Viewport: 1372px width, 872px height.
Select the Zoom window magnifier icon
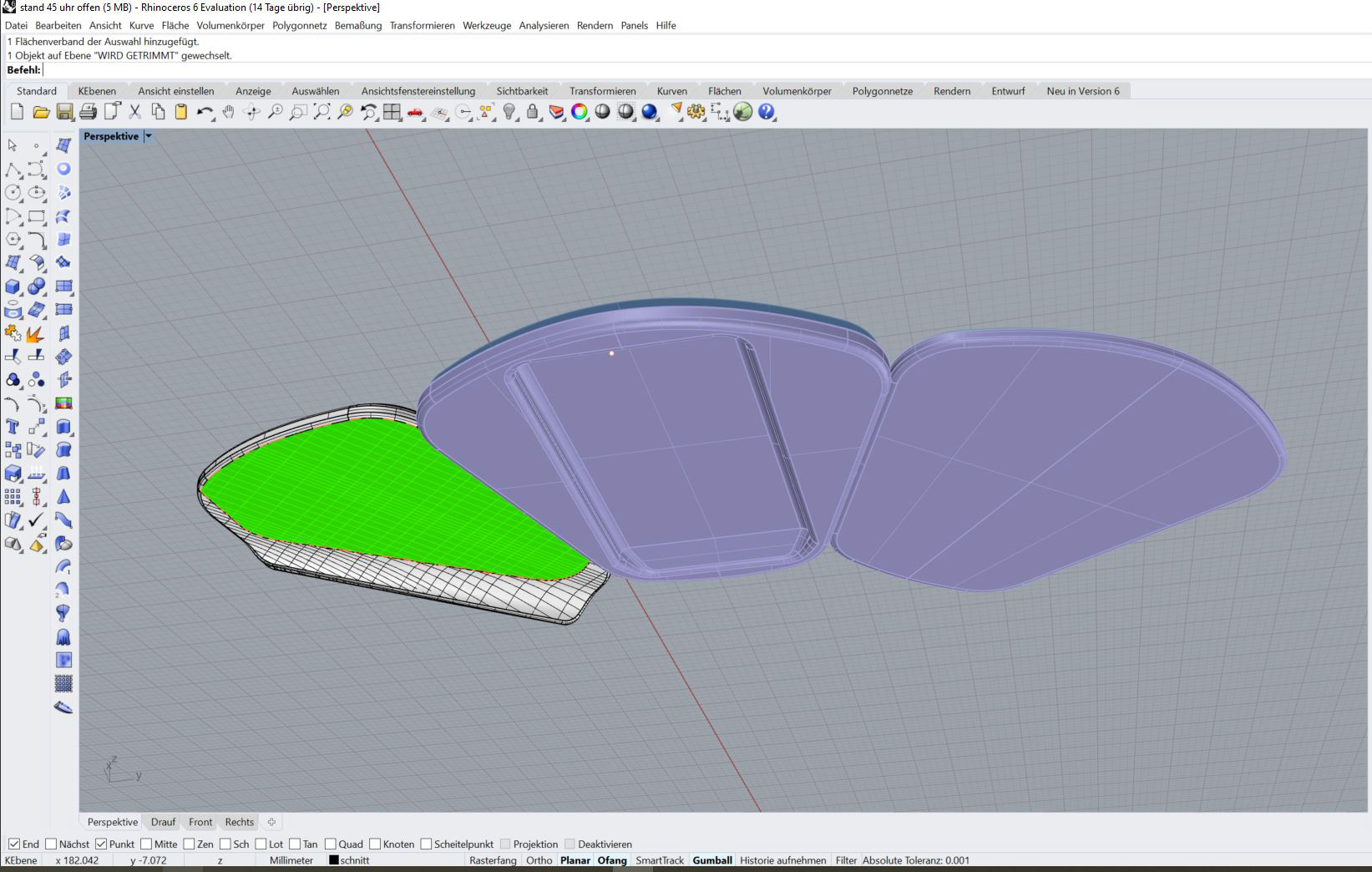[x=298, y=111]
